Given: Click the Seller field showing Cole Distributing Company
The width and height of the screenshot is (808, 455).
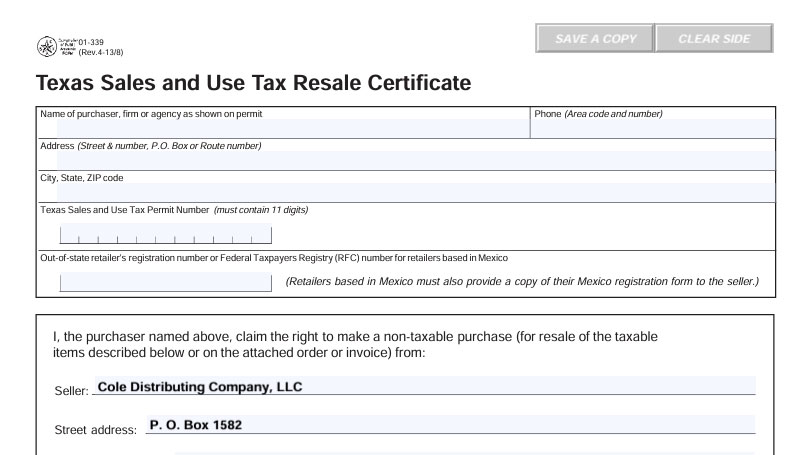Looking at the screenshot, I should pos(425,386).
